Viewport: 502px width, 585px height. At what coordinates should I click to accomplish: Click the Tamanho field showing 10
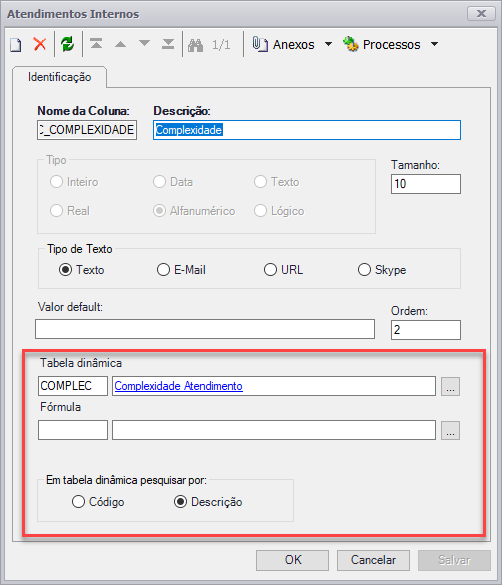point(426,184)
